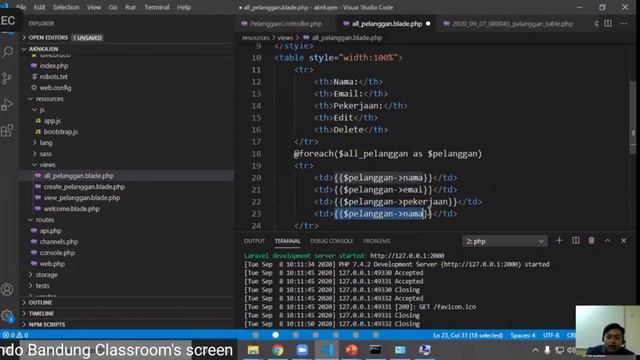
Task: Open the Accounts menu icon
Action: click(7, 289)
